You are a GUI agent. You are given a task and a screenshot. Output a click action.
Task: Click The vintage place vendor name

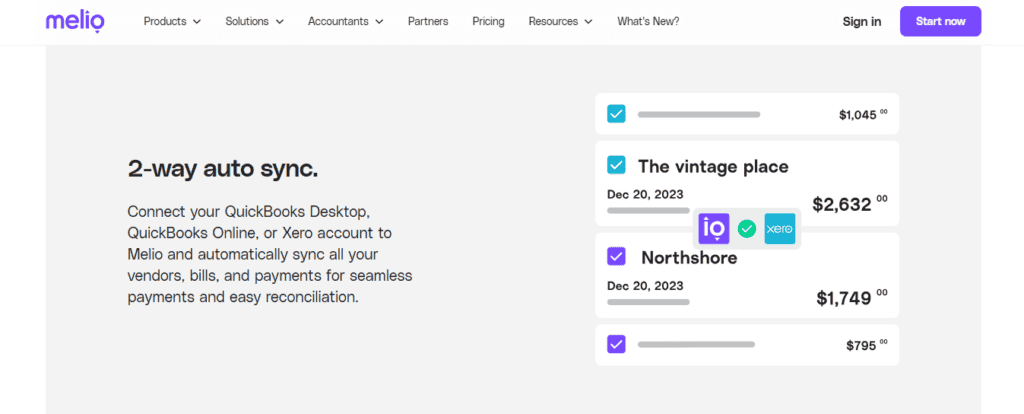click(713, 167)
